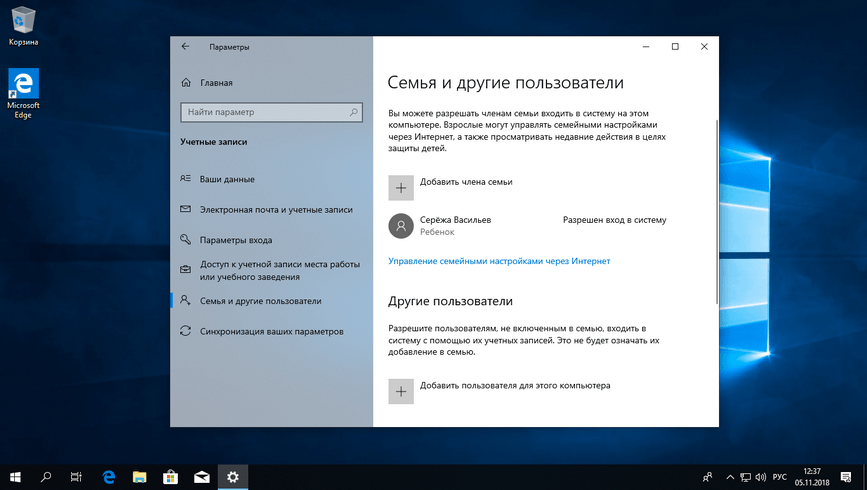Image resolution: width=867 pixels, height=490 pixels.
Task: Maximize the Параметры window
Action: [x=675, y=47]
